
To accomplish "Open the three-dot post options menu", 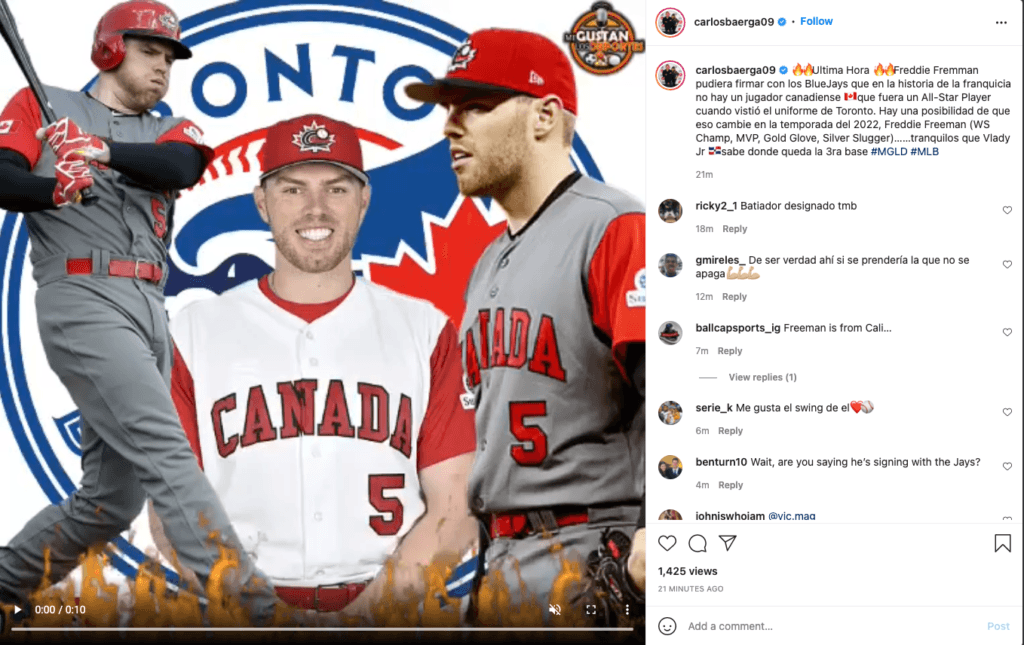I will (x=1001, y=22).
